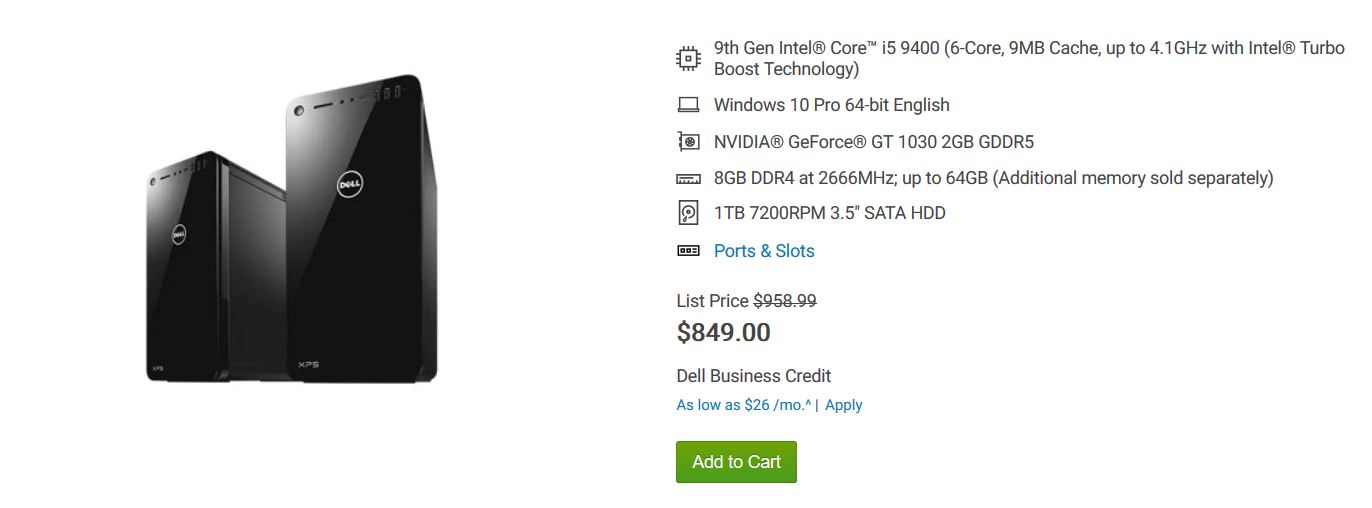
Task: Click Dell logo on small tower
Action: 179,235
